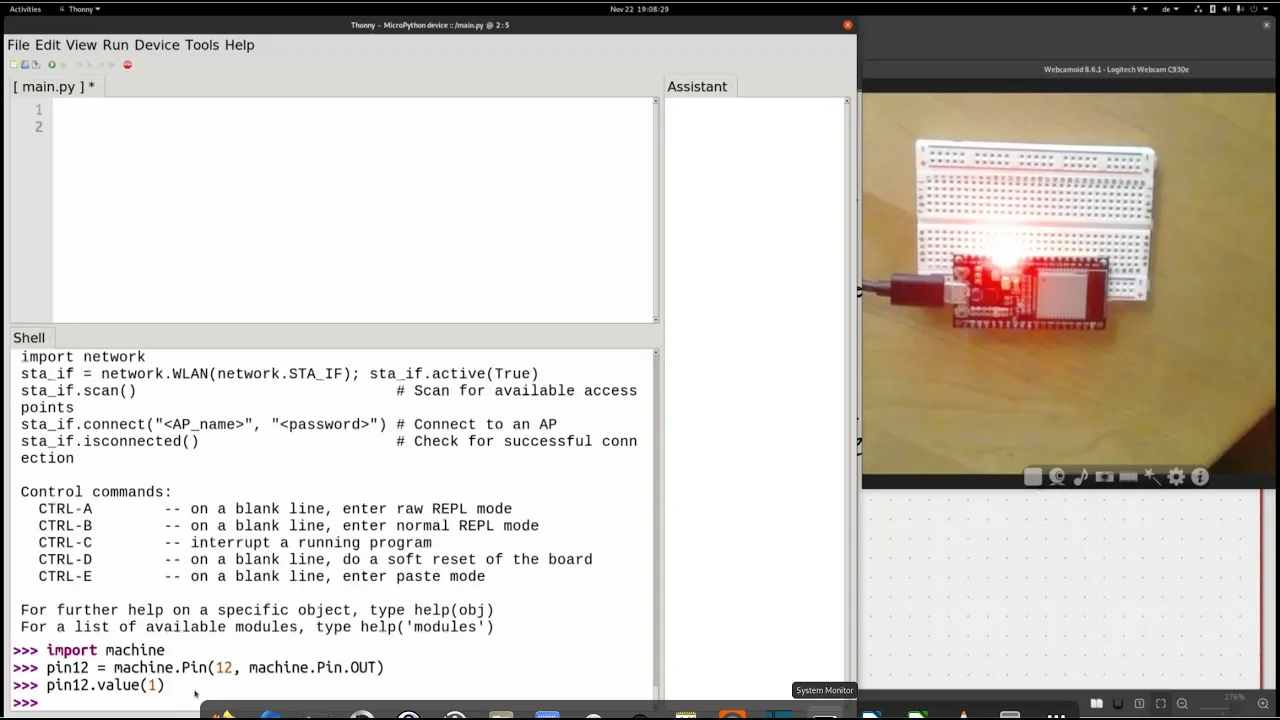Open the Tools menu
Image resolution: width=1280 pixels, height=720 pixels.
202,45
